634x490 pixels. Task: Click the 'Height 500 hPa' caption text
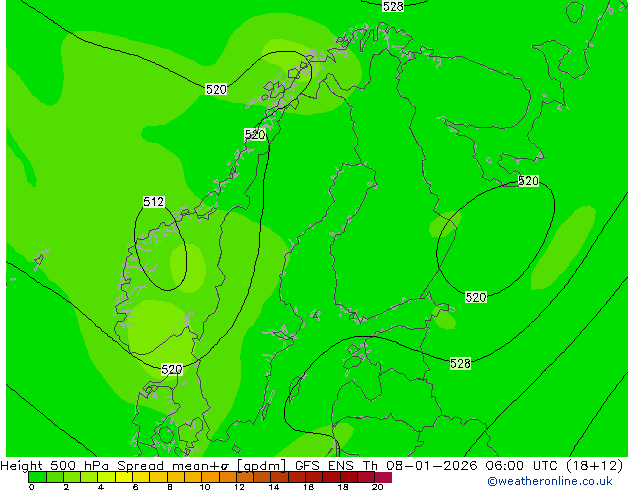(x=55, y=465)
